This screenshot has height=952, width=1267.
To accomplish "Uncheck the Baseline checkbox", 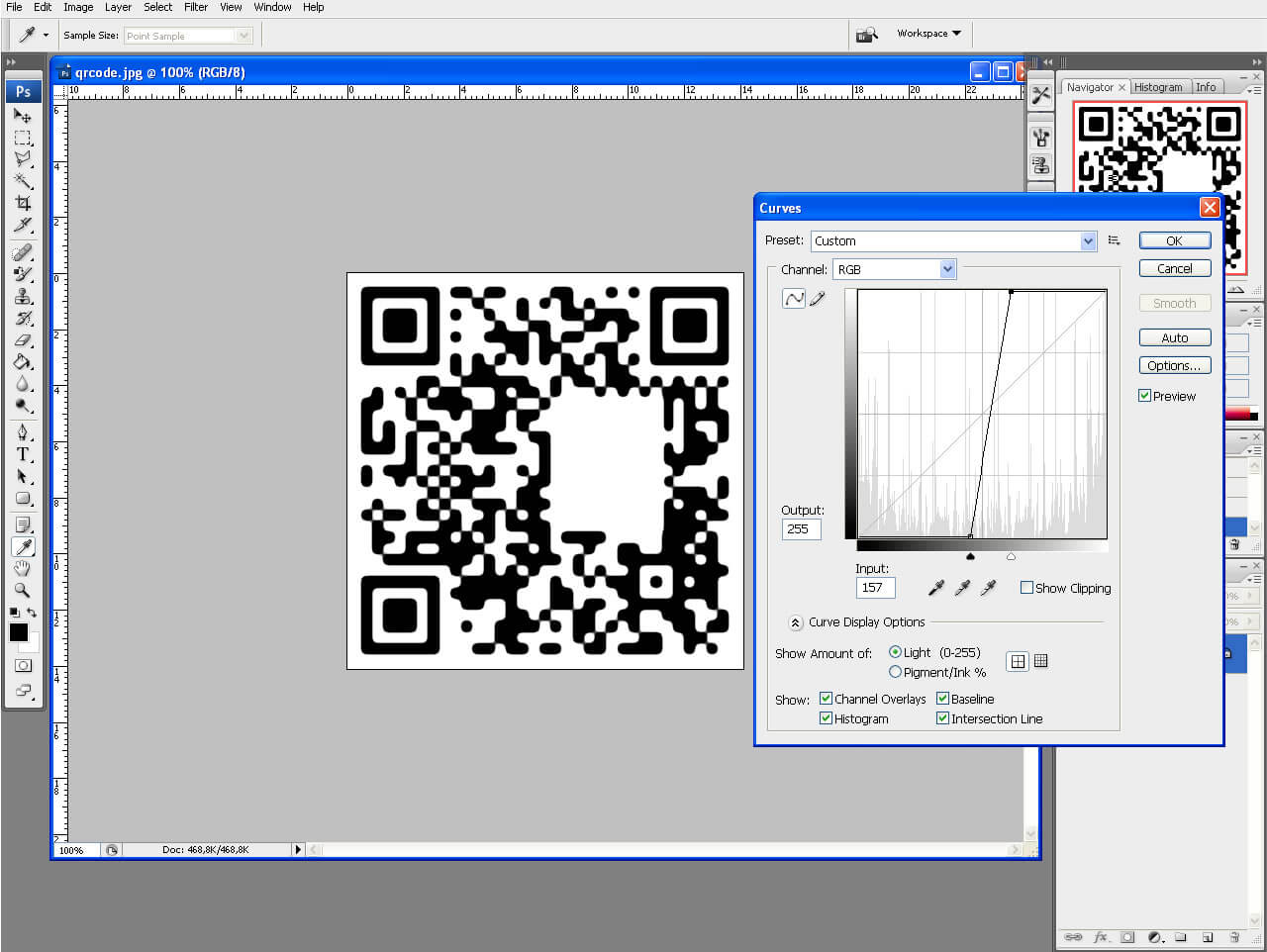I will (942, 699).
